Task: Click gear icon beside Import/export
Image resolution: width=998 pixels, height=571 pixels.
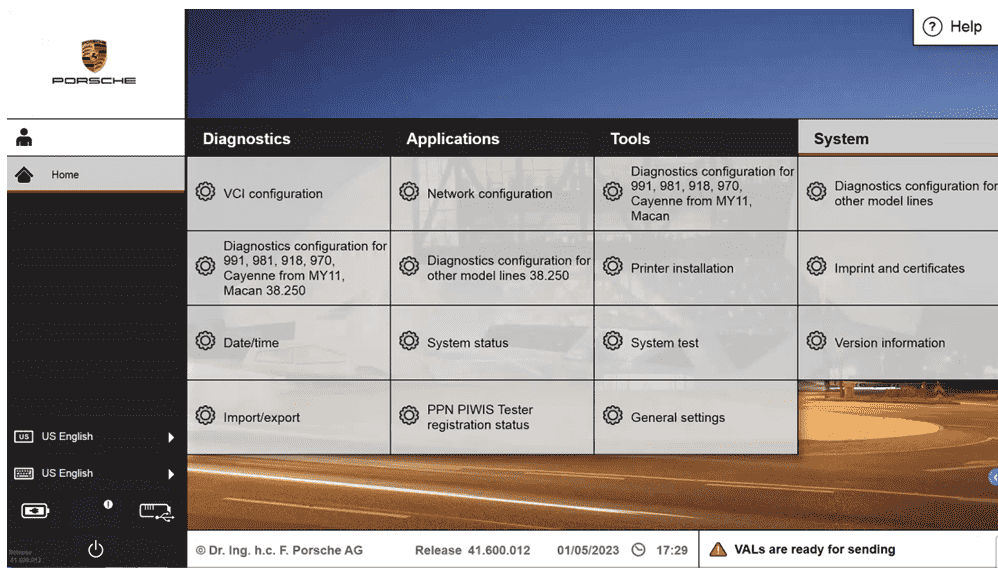Action: point(205,415)
